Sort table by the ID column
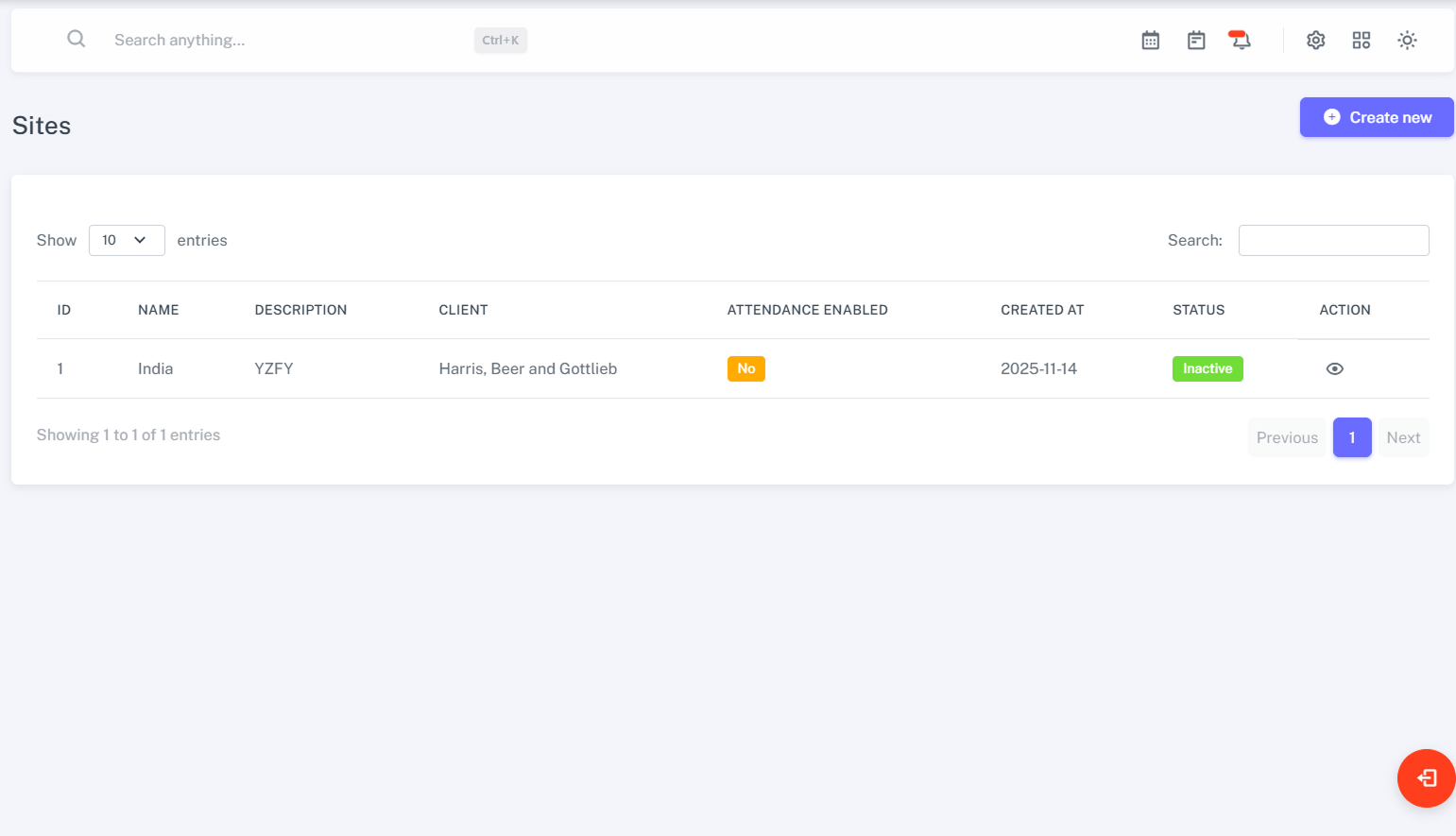This screenshot has width=1456, height=836. 64,310
